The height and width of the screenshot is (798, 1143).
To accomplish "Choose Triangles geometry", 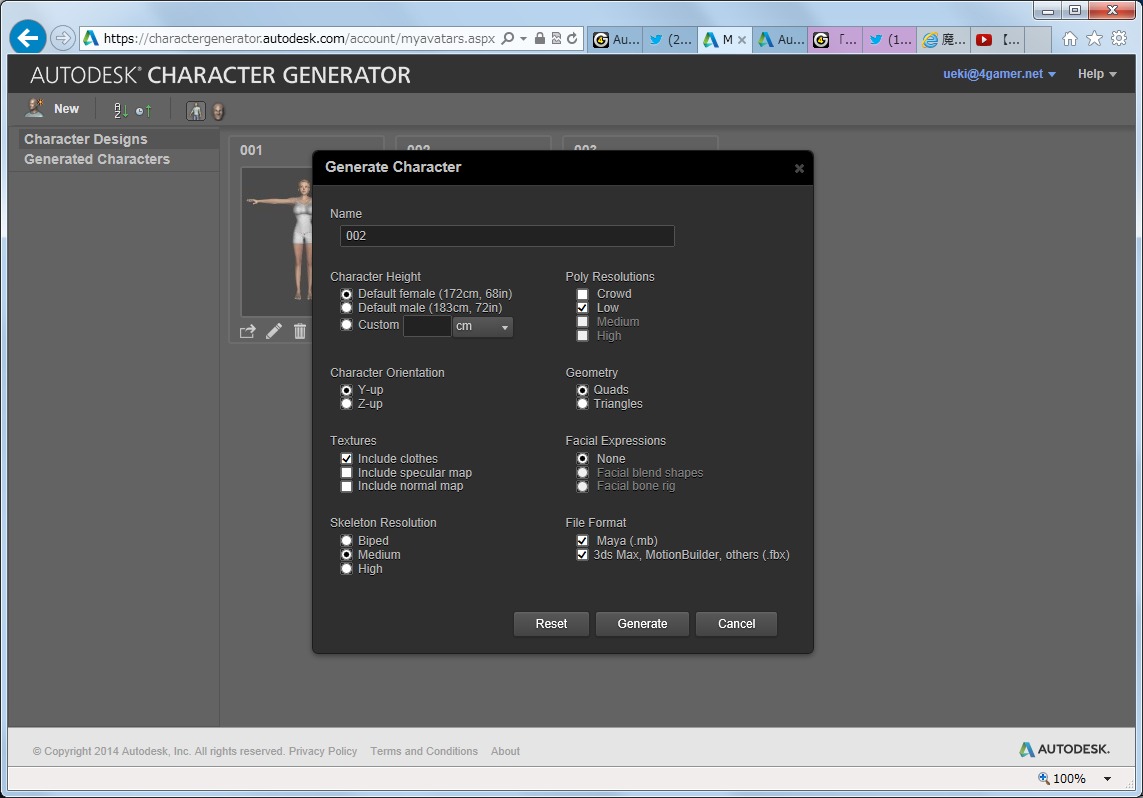I will [x=582, y=404].
